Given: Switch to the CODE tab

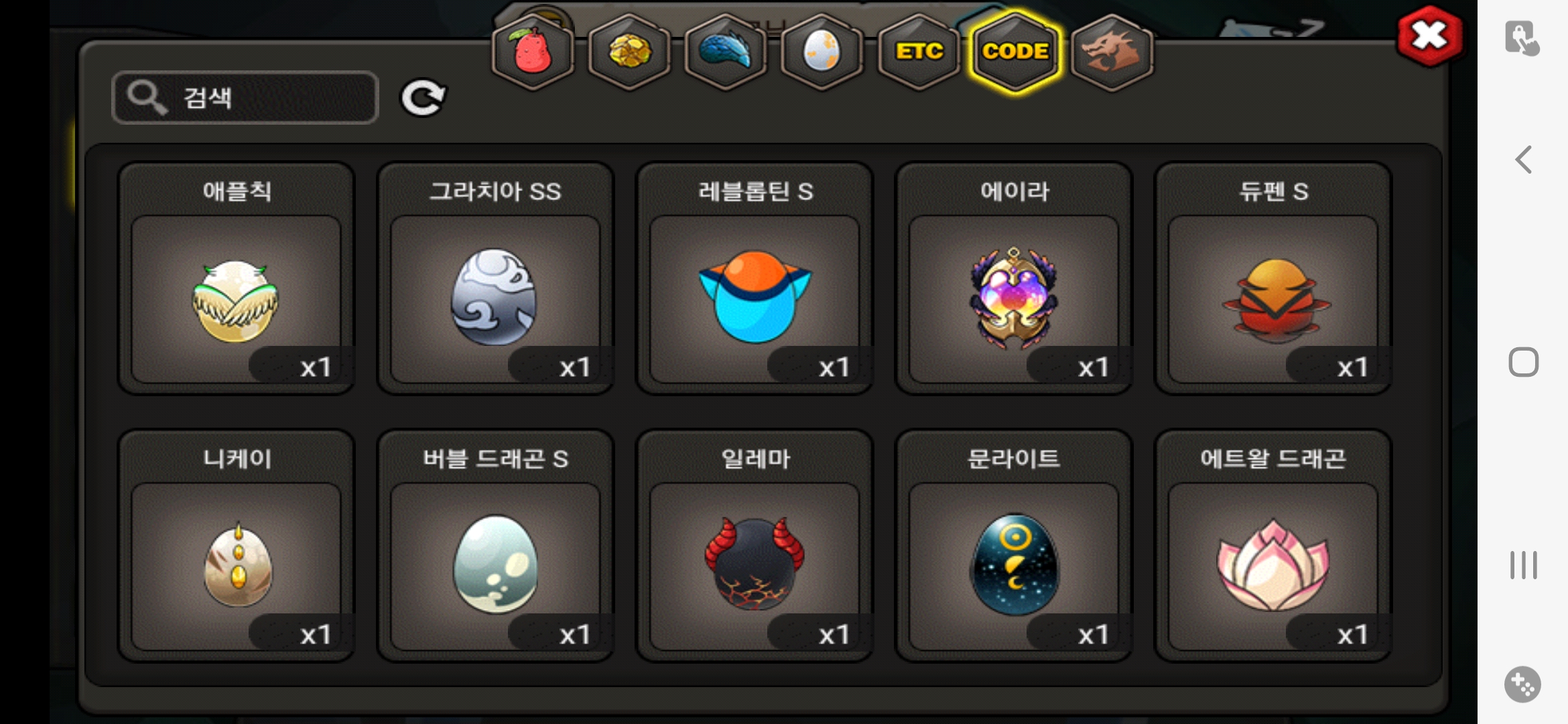Looking at the screenshot, I should 1015,52.
